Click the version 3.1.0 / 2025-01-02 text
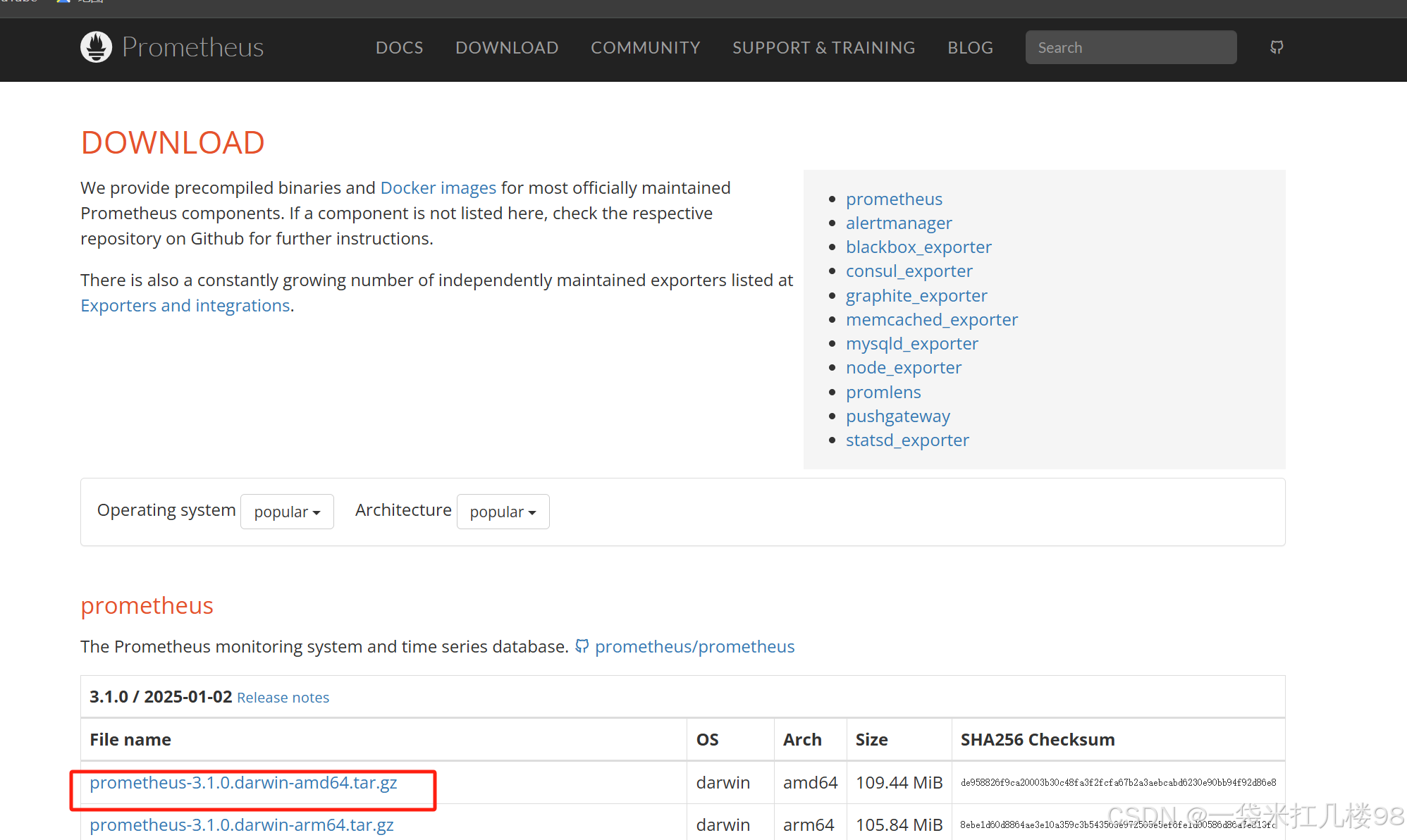This screenshot has height=840, width=1407. [x=161, y=697]
